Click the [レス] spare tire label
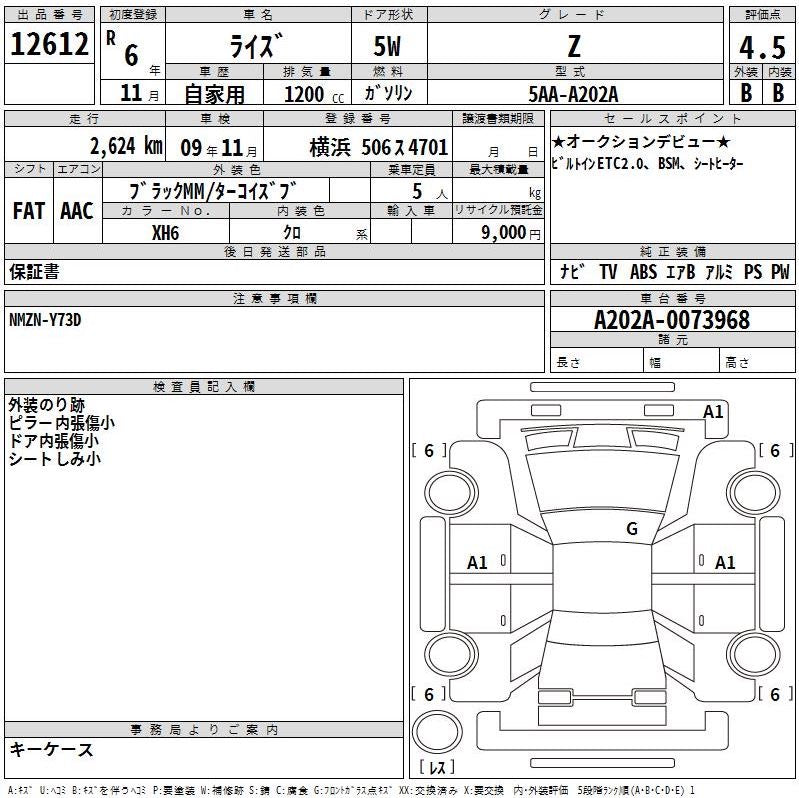This screenshot has width=799, height=798. 437,766
